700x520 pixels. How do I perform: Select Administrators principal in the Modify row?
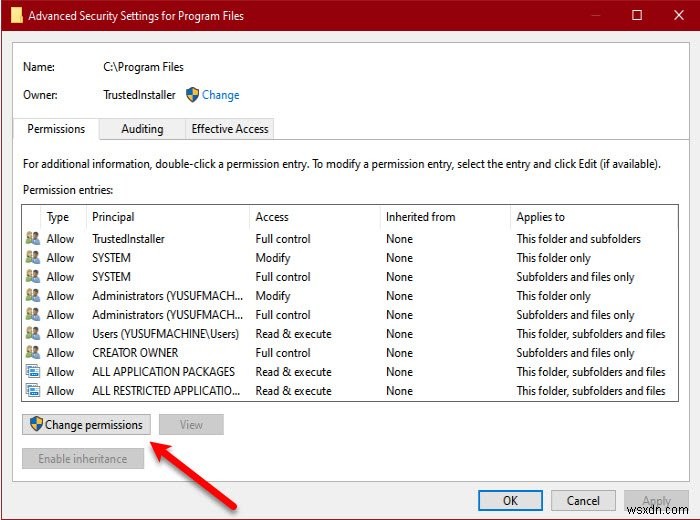(x=167, y=295)
